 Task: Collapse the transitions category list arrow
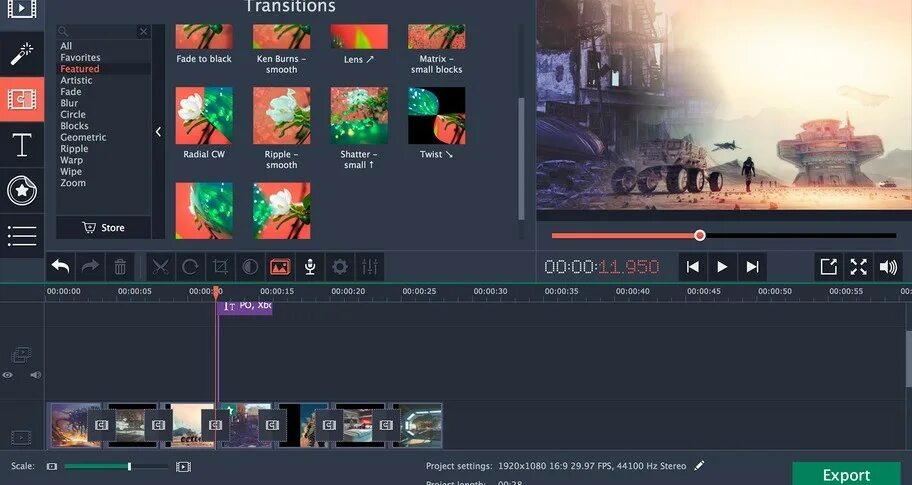tap(158, 132)
